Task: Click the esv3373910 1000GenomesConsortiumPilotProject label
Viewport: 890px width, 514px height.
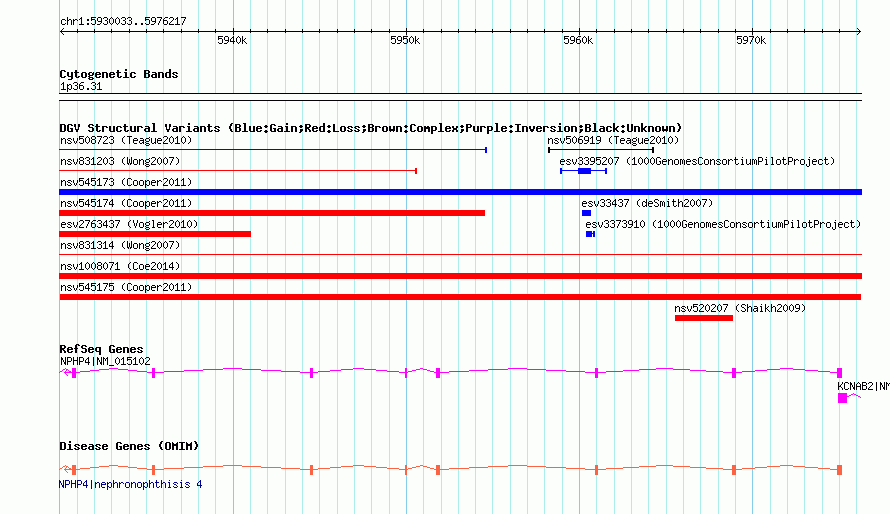Action: coord(723,224)
